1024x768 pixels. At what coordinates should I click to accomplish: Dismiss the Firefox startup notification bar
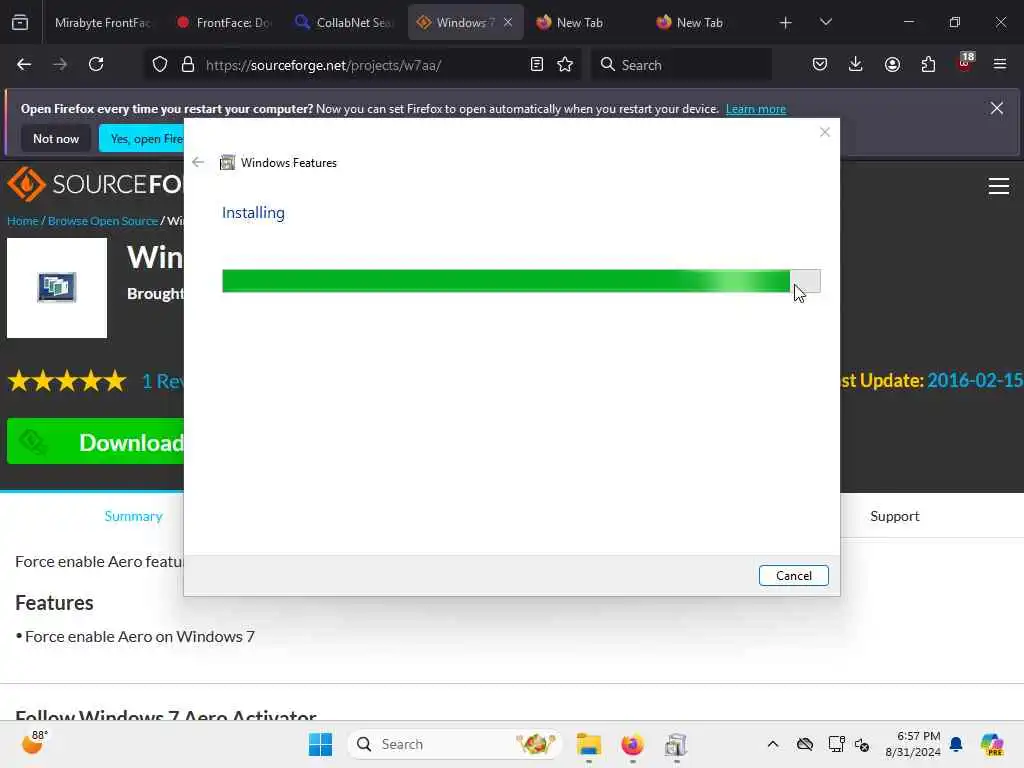997,108
